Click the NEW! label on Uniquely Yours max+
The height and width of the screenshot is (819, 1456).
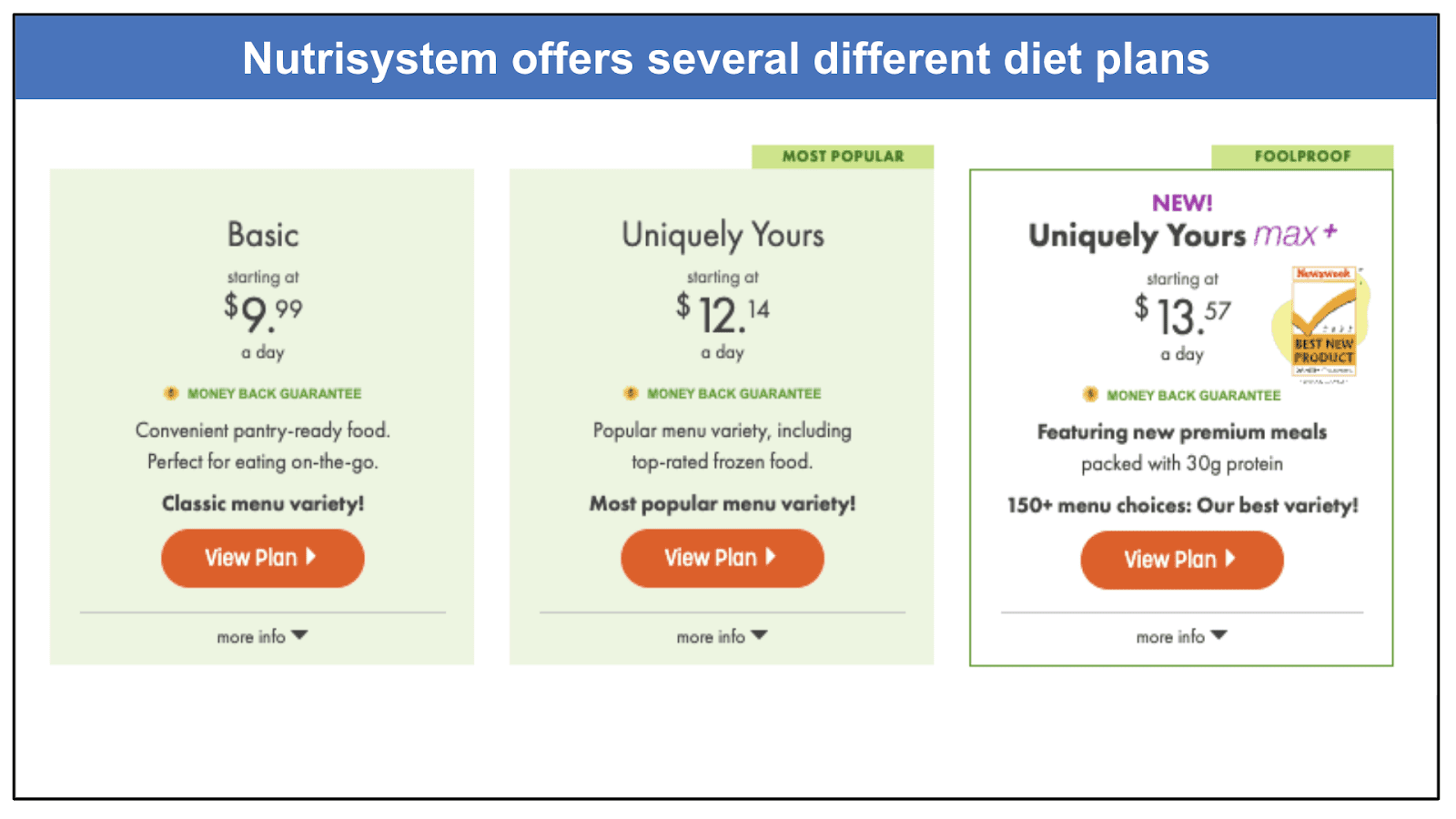pos(1181,203)
